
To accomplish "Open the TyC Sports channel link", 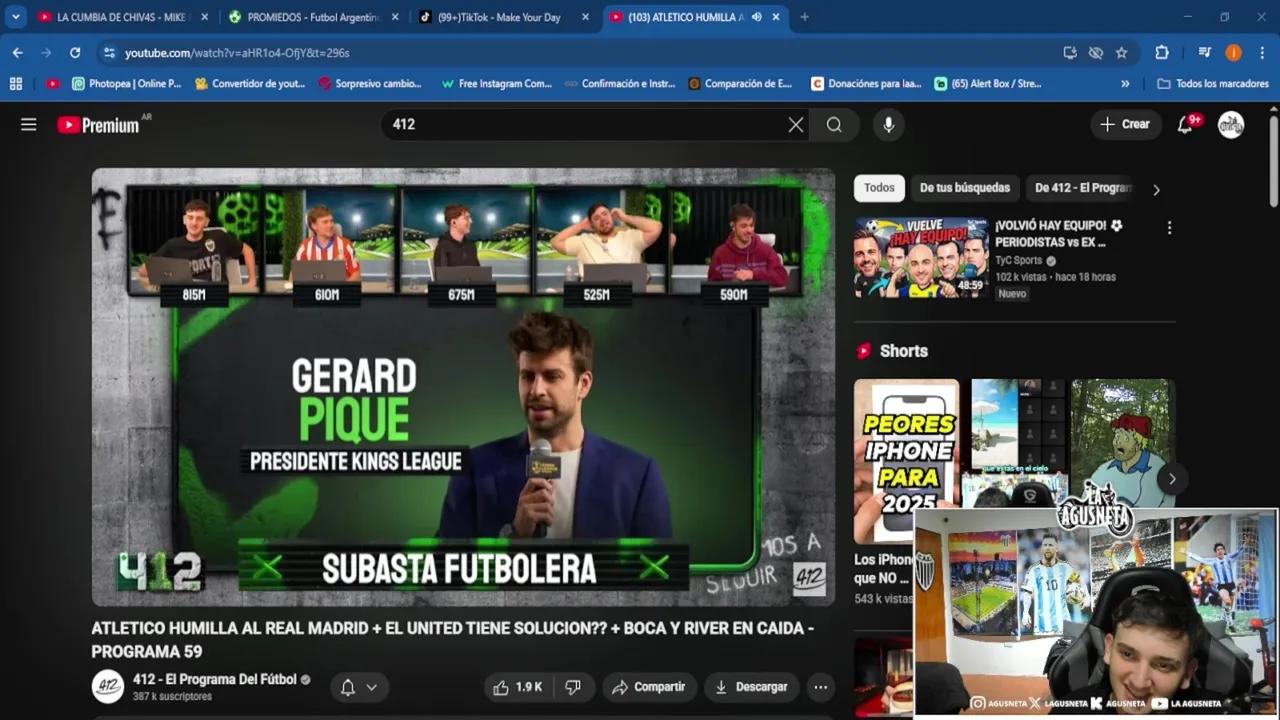I will point(1019,260).
